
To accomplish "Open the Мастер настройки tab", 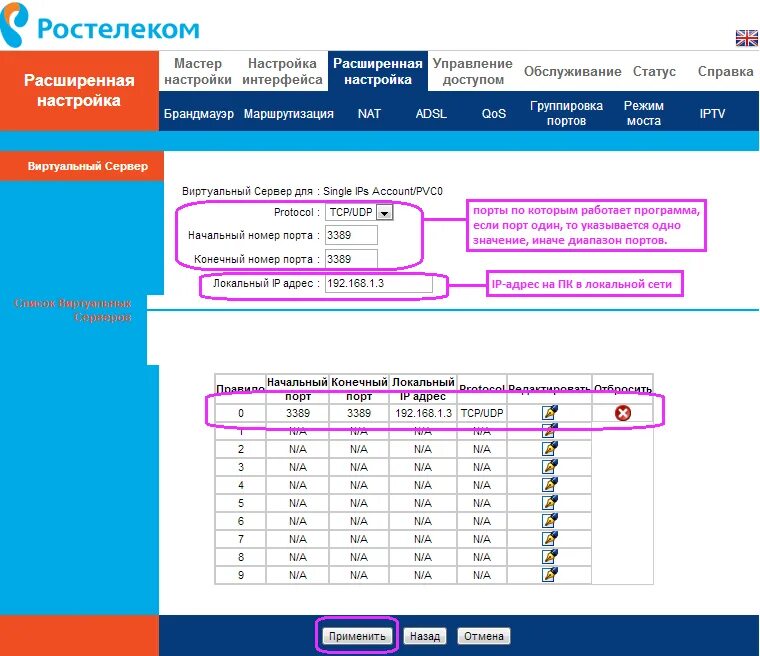I will 198,71.
